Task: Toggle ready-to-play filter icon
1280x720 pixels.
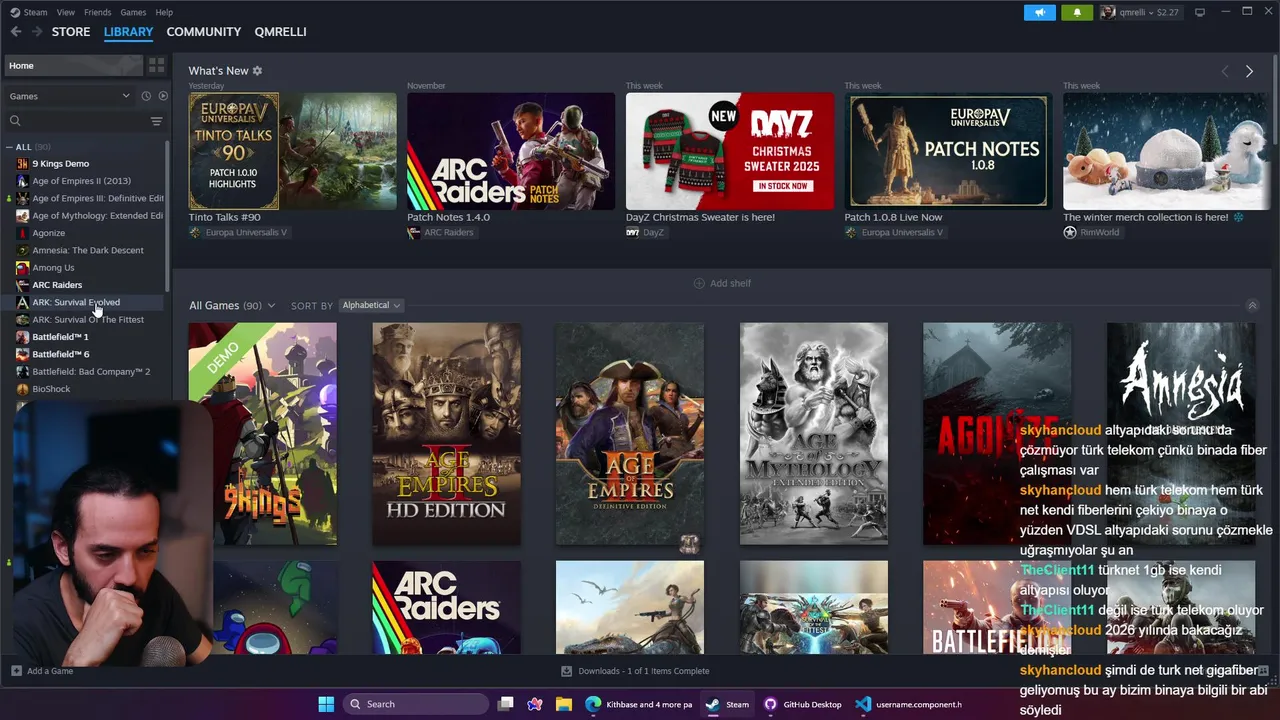Action: [163, 96]
